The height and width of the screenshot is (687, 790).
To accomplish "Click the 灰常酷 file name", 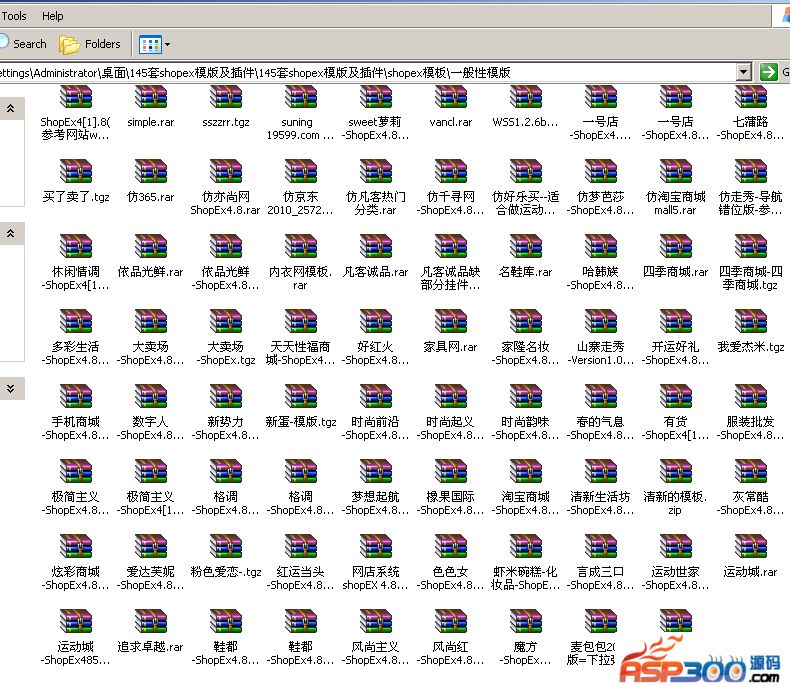I will click(751, 503).
